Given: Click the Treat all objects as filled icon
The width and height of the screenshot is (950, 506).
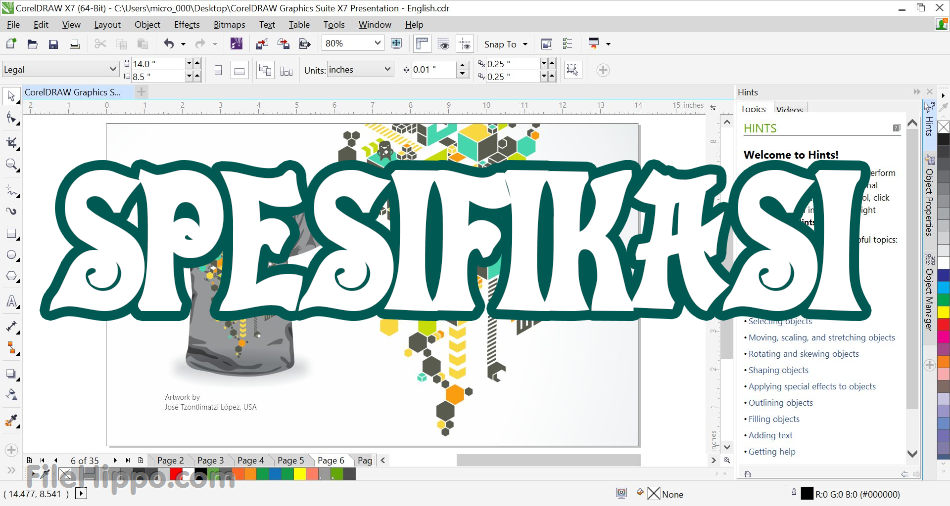Looking at the screenshot, I should pyautogui.click(x=572, y=70).
